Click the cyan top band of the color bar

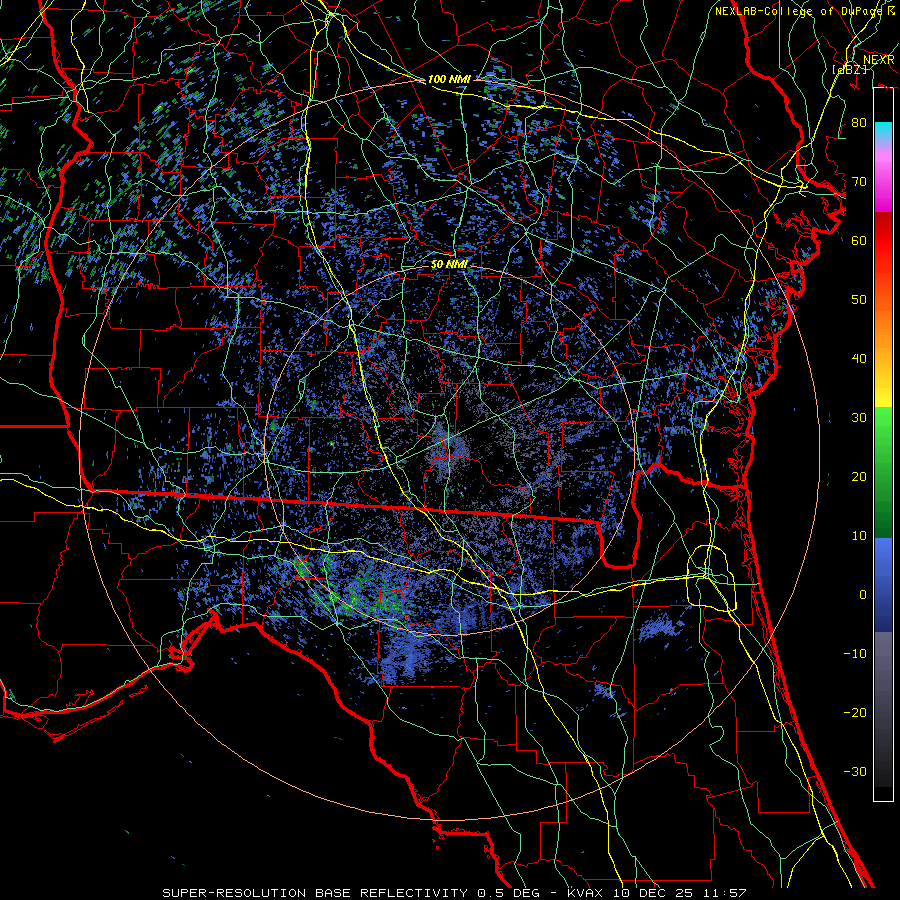[883, 132]
